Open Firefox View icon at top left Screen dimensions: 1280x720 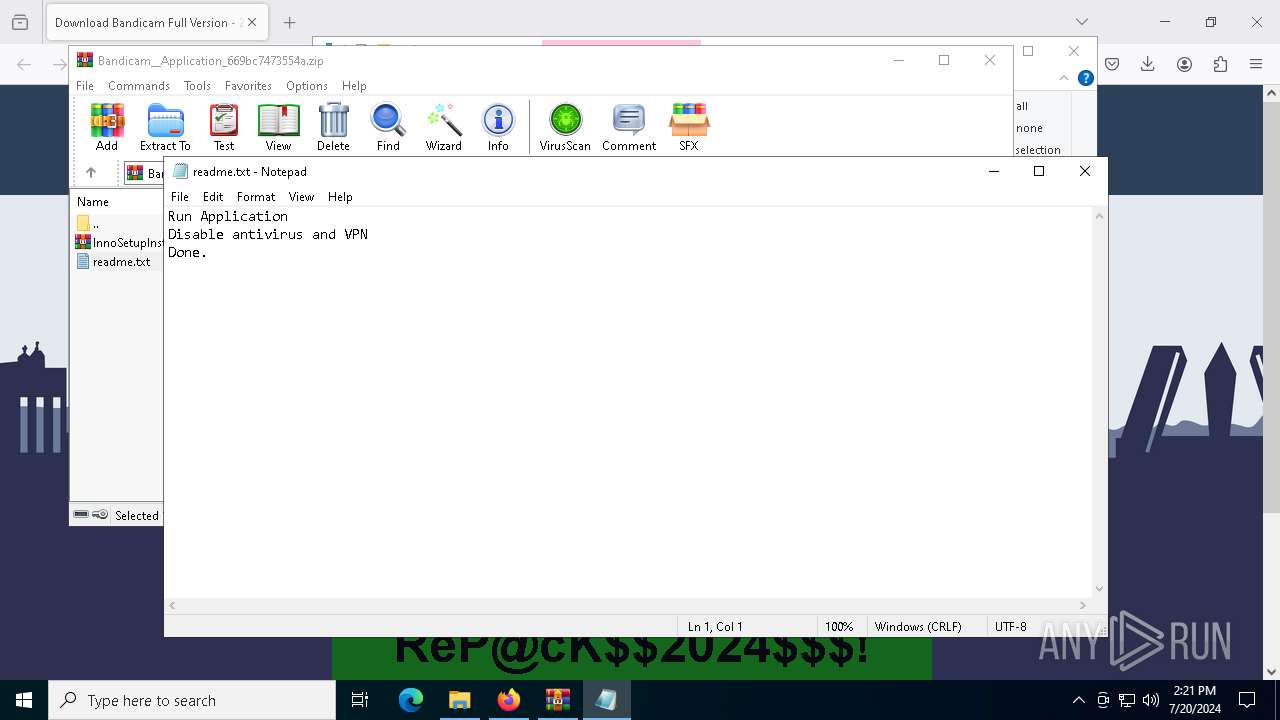coord(20,22)
